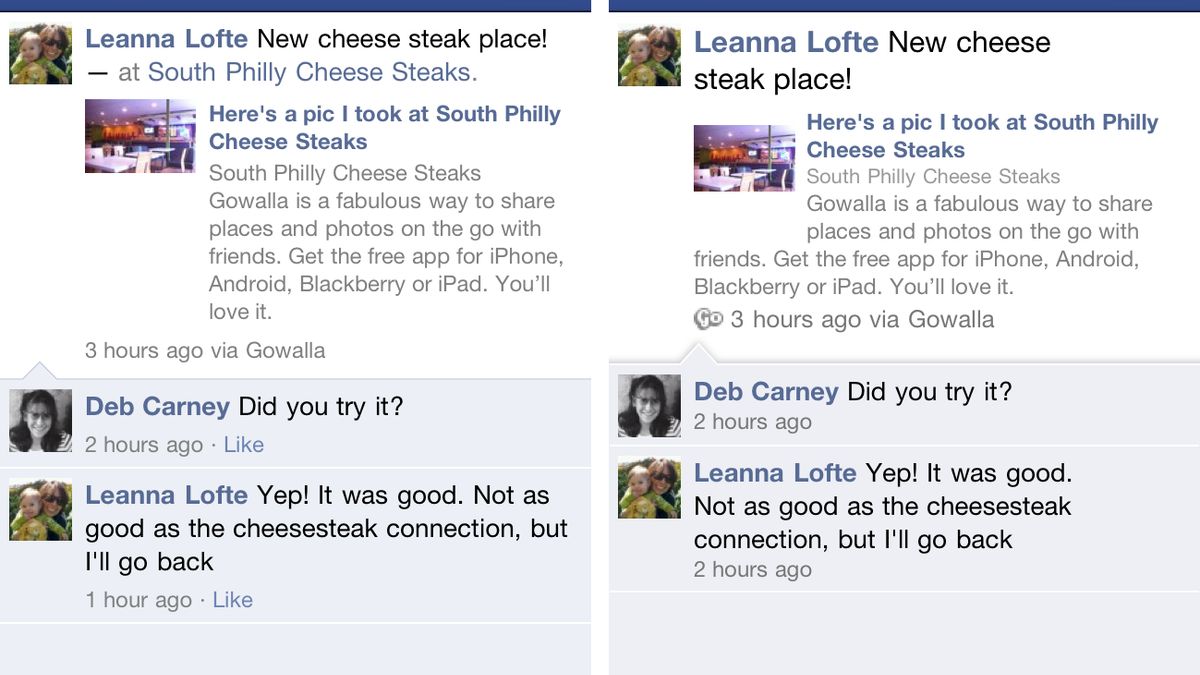Click Leanna Lofte's name on the right-panel post
The width and height of the screenshot is (1200, 675).
click(x=785, y=42)
